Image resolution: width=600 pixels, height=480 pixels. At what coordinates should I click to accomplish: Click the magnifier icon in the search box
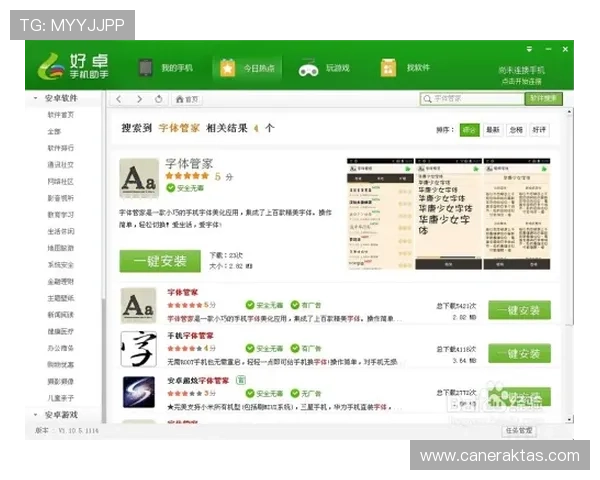pos(427,99)
